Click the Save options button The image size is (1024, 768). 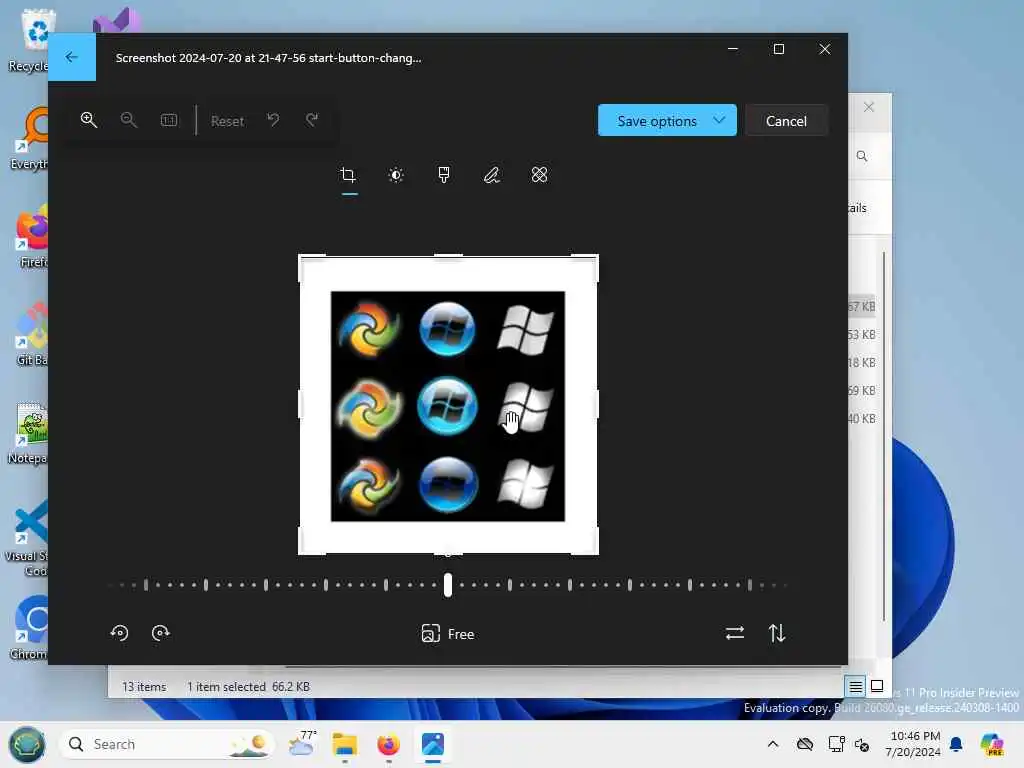pos(657,121)
